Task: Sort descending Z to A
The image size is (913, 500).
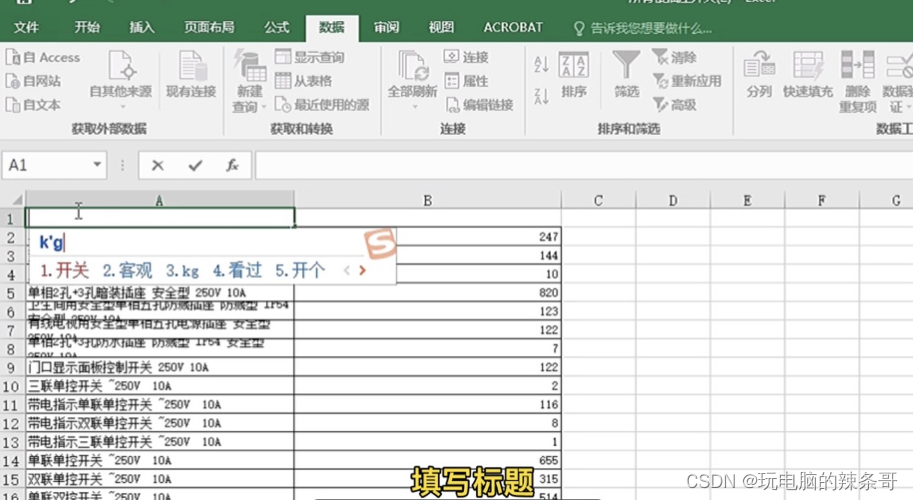Action: tap(542, 95)
